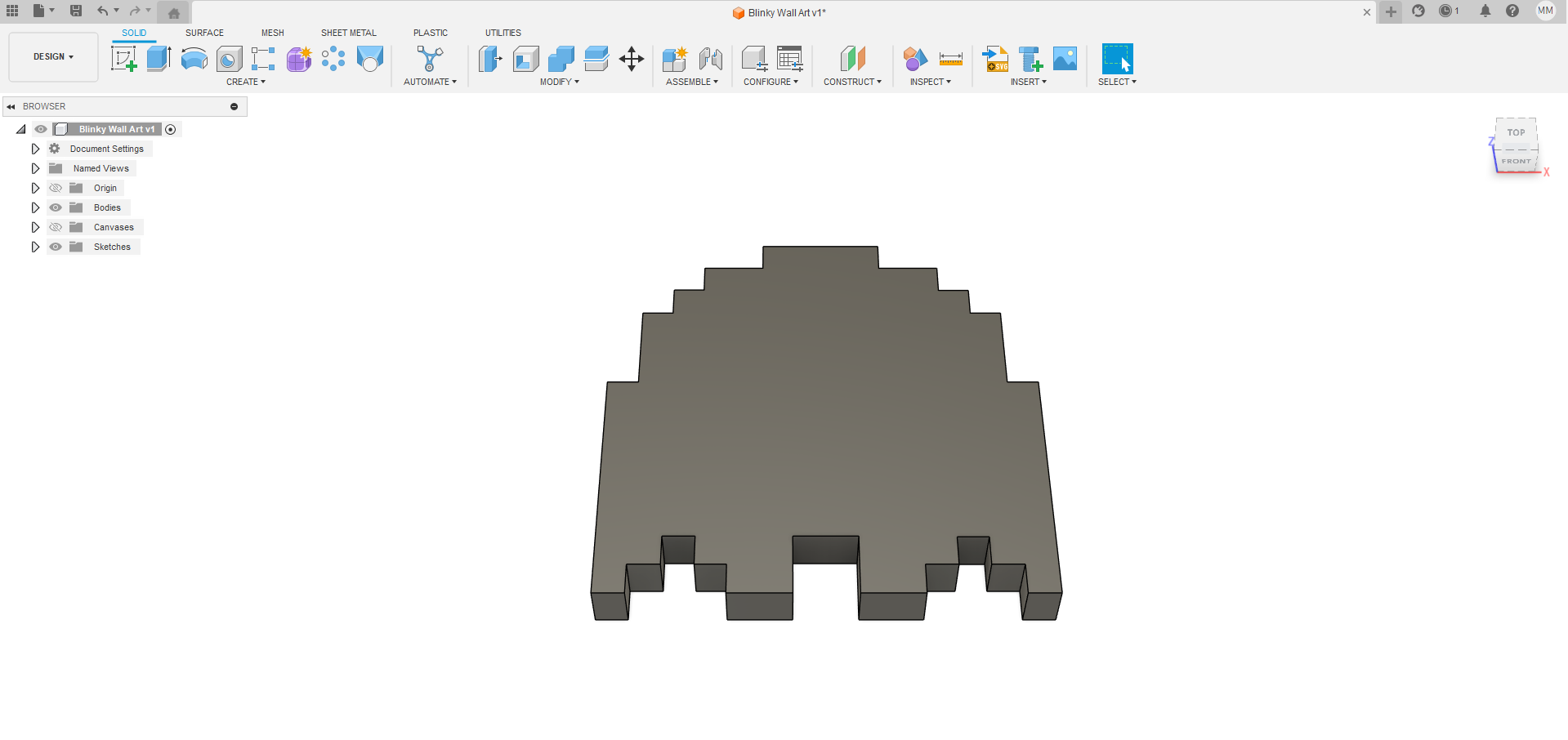Go to the Home tab icon
The height and width of the screenshot is (740, 1568).
click(x=174, y=13)
